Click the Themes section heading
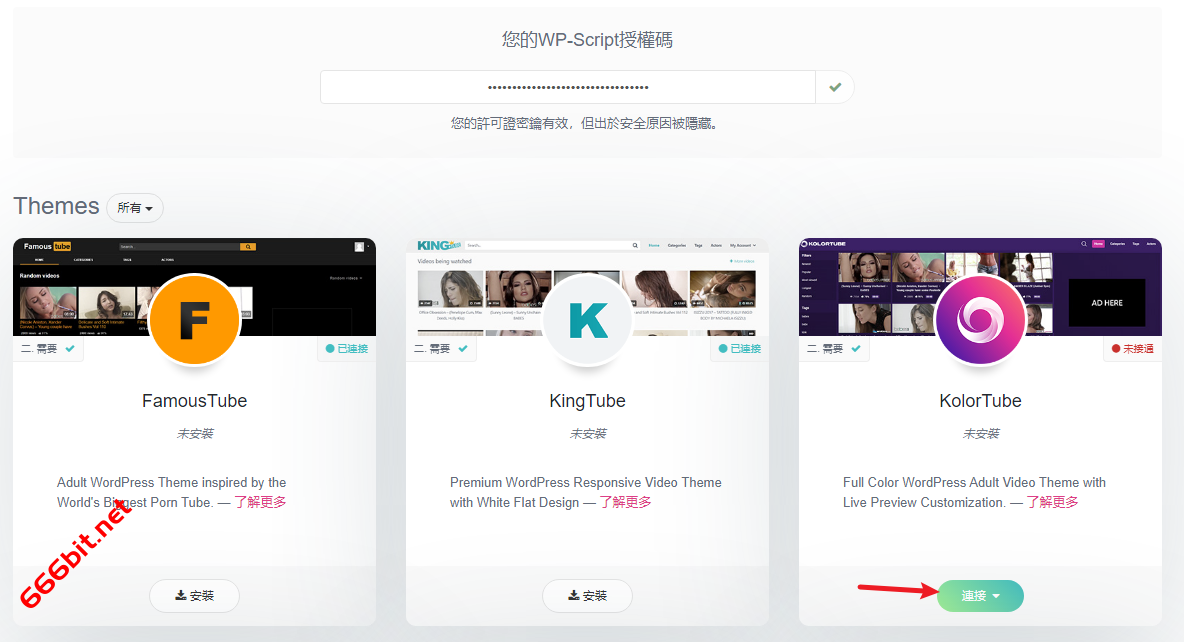1184x642 pixels. 57,206
